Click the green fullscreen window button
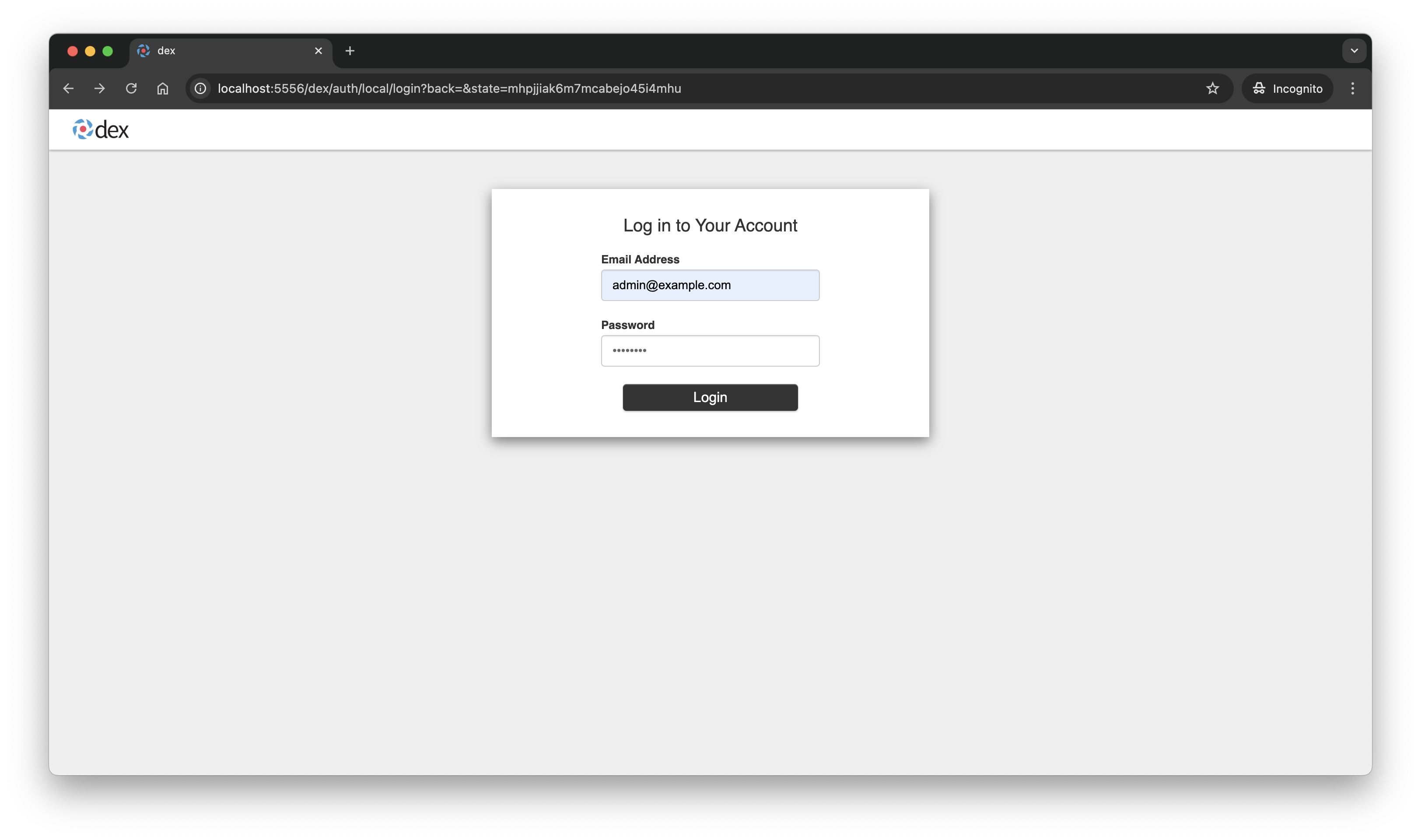The width and height of the screenshot is (1421, 840). [108, 51]
